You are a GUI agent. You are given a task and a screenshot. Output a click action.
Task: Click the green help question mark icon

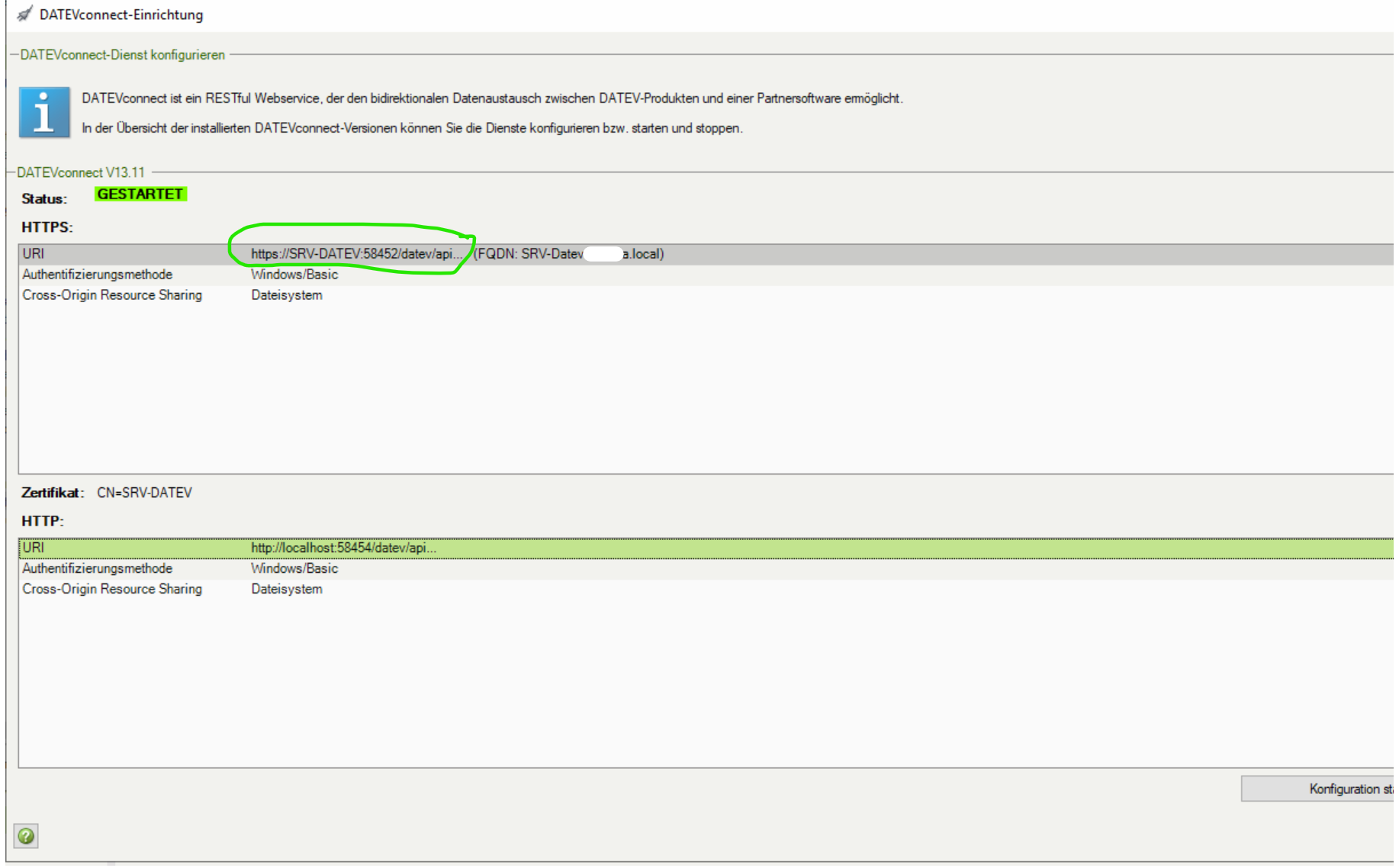pos(26,836)
